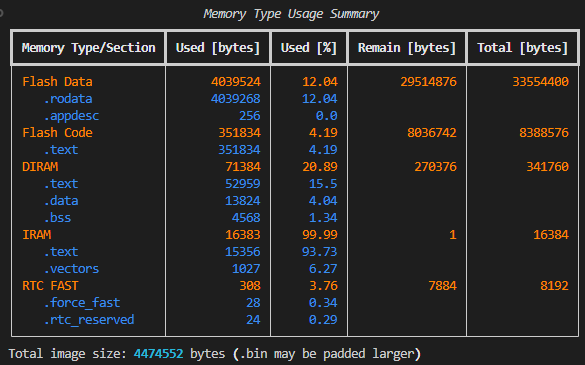This screenshot has height=365, width=585.
Task: Click the DIRAM percentage 20.89
Action: 320,167
